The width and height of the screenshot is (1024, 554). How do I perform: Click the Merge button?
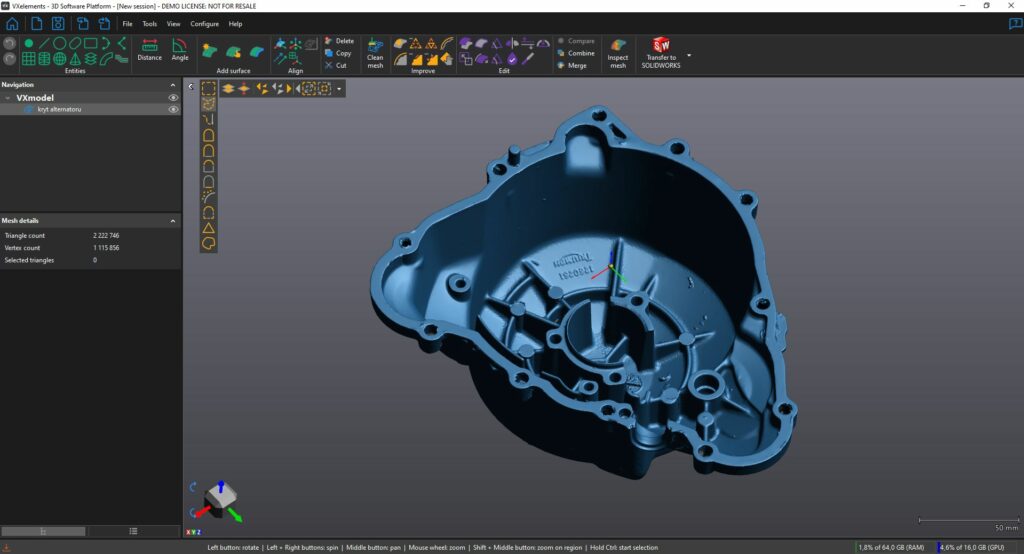575,65
